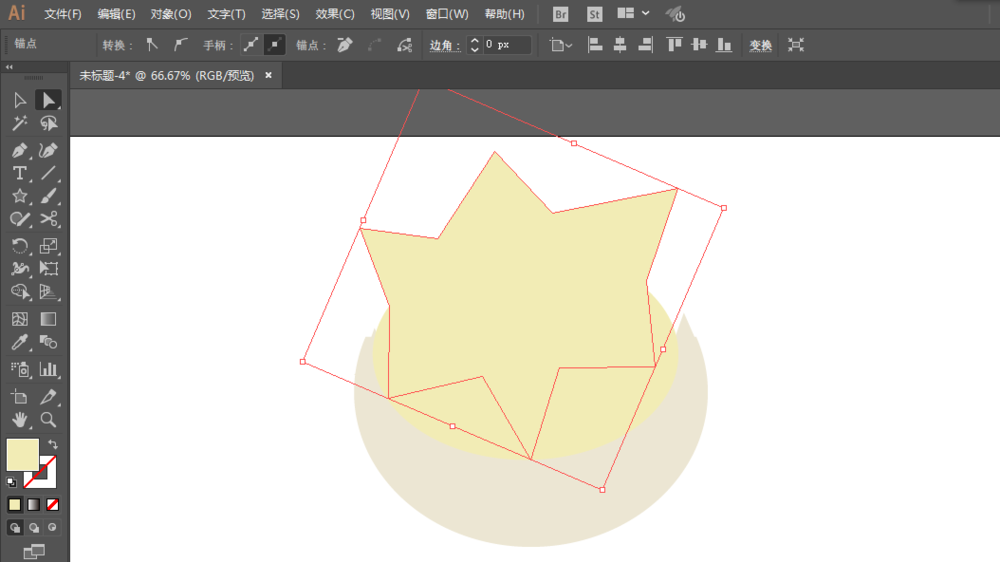Select the Gradient tool
This screenshot has width=1000, height=562.
click(48, 319)
